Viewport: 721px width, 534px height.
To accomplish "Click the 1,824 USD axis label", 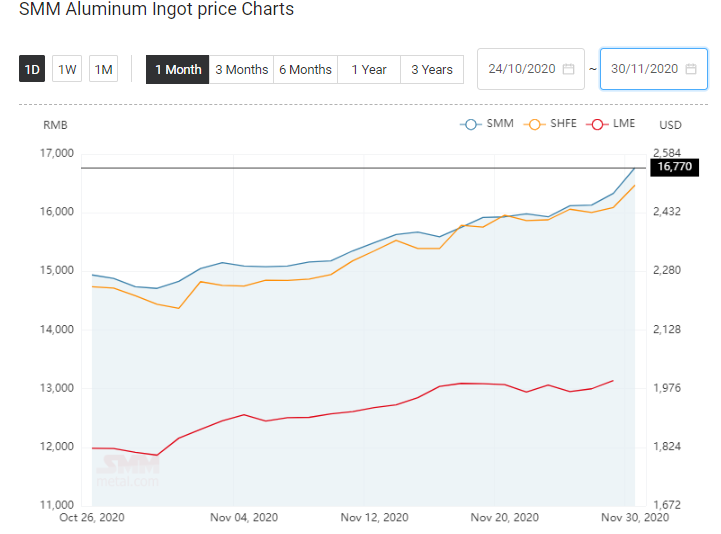I will tap(667, 446).
